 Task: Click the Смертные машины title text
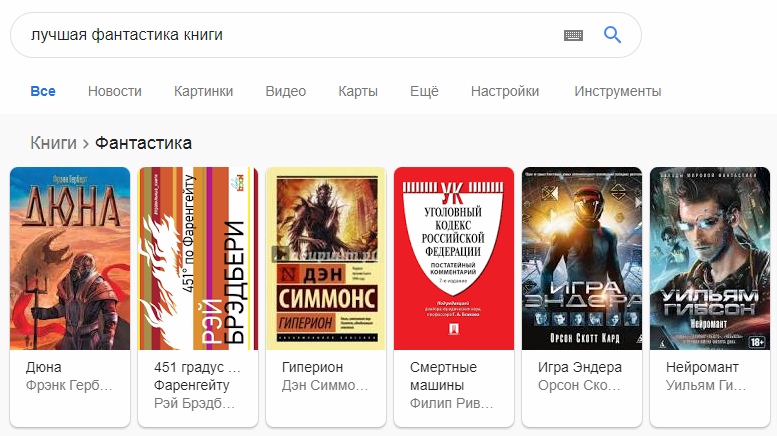443,376
